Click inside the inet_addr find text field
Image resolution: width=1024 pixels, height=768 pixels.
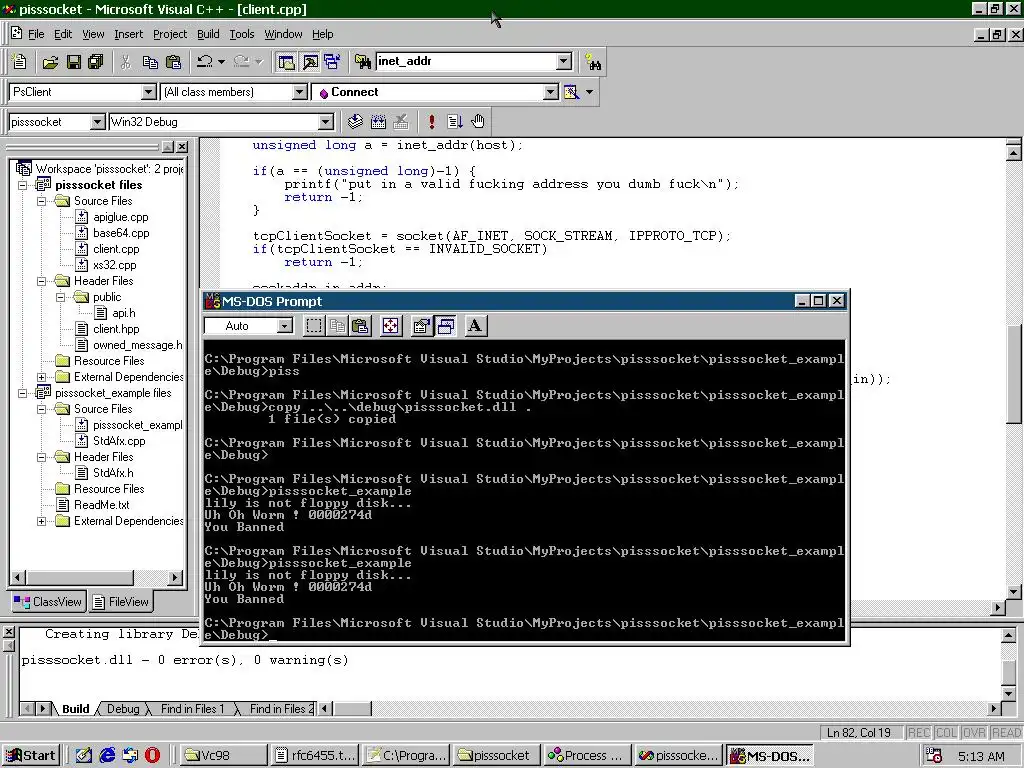coord(466,61)
